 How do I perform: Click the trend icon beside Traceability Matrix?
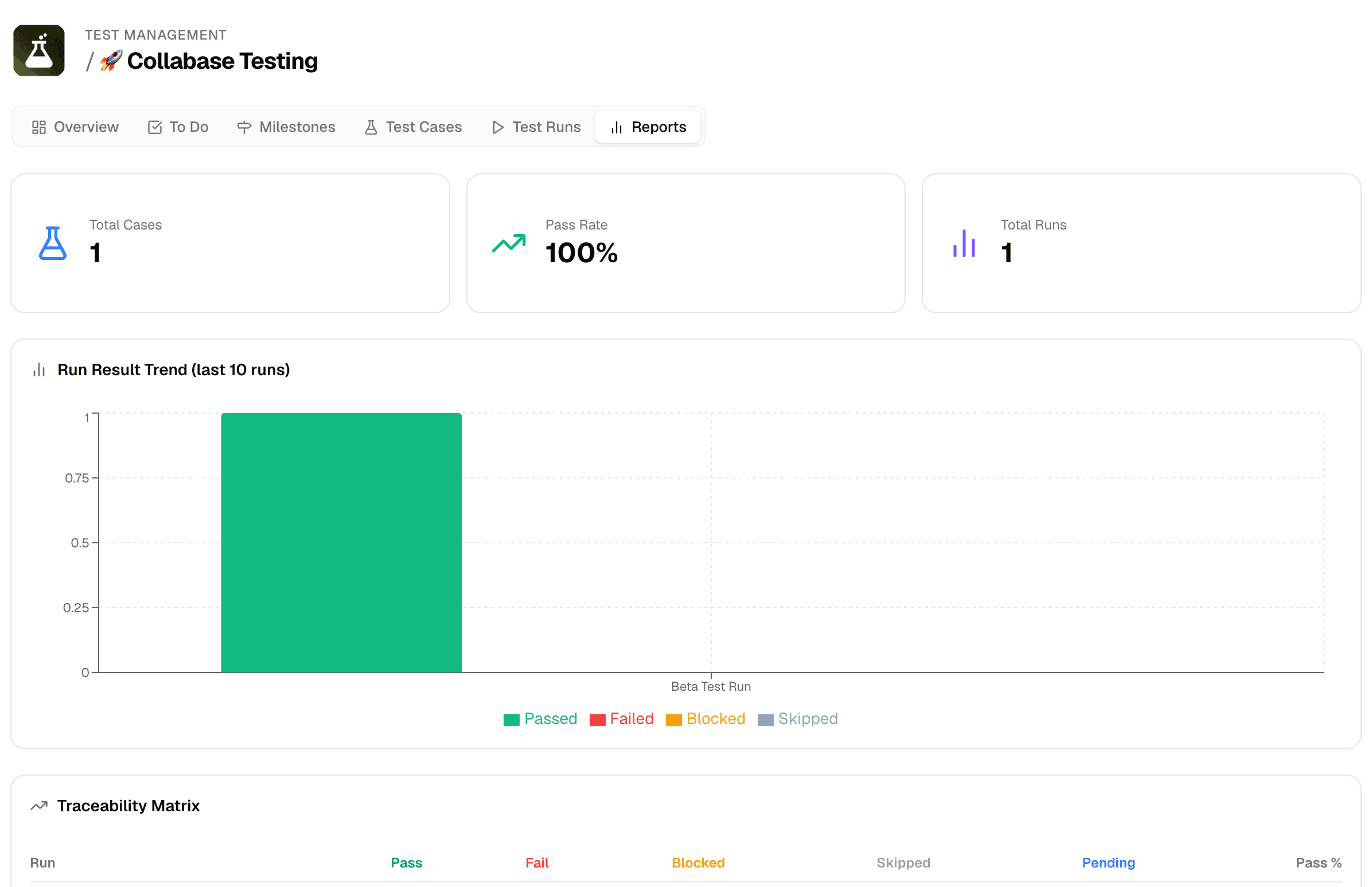click(x=39, y=806)
